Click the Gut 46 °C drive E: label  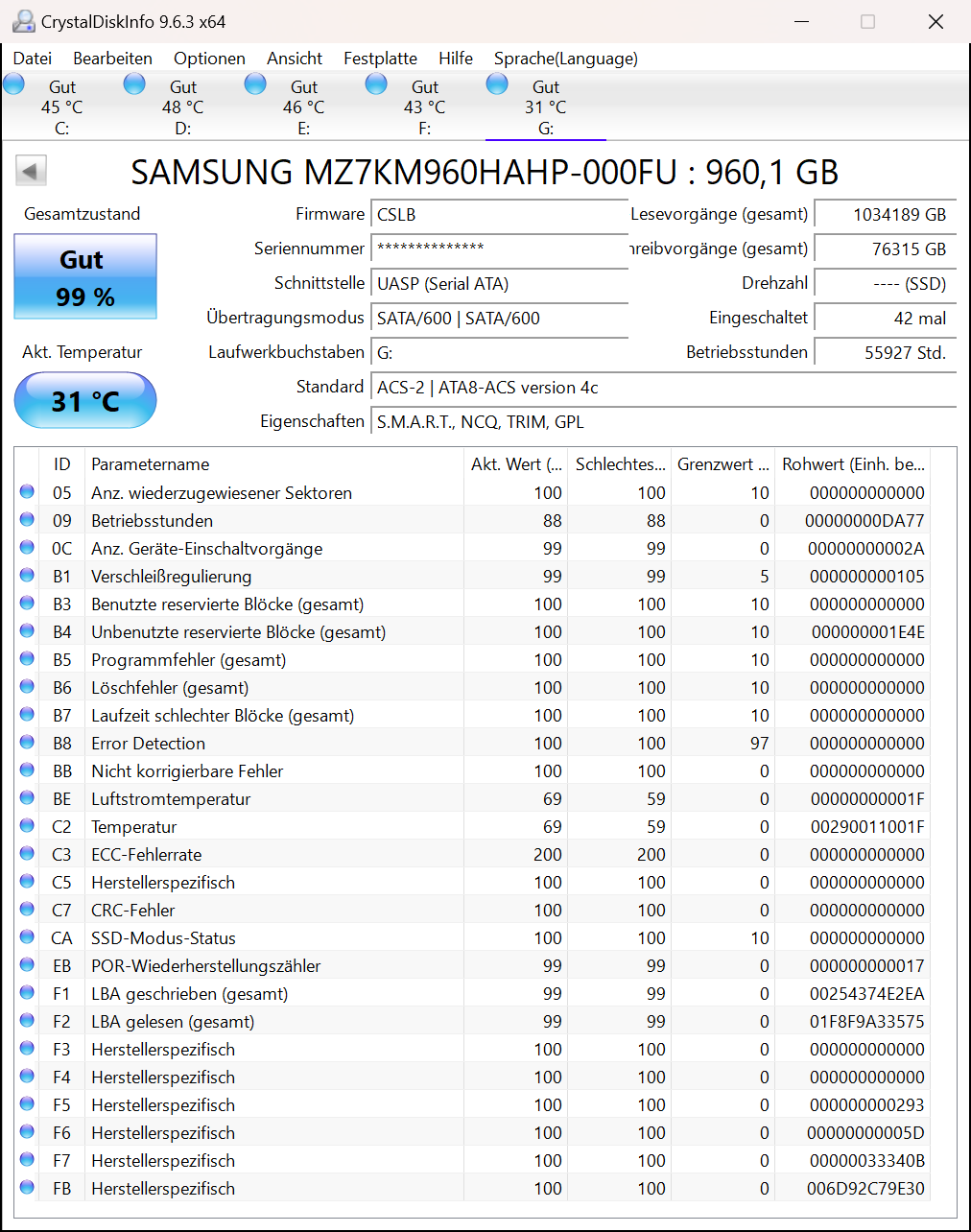click(304, 107)
